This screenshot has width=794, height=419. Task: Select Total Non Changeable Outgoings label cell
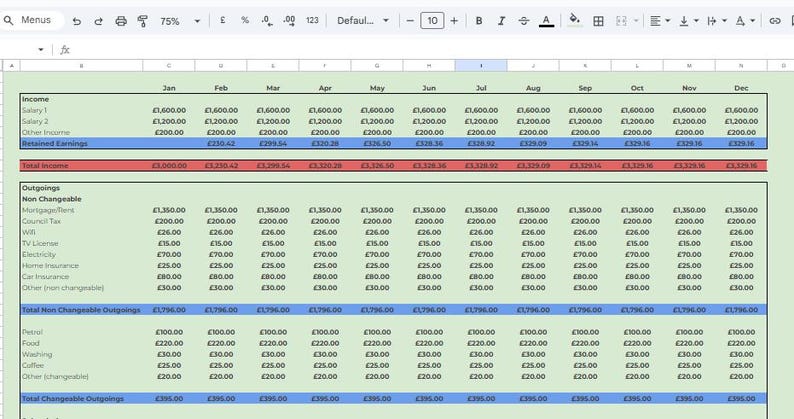point(82,310)
